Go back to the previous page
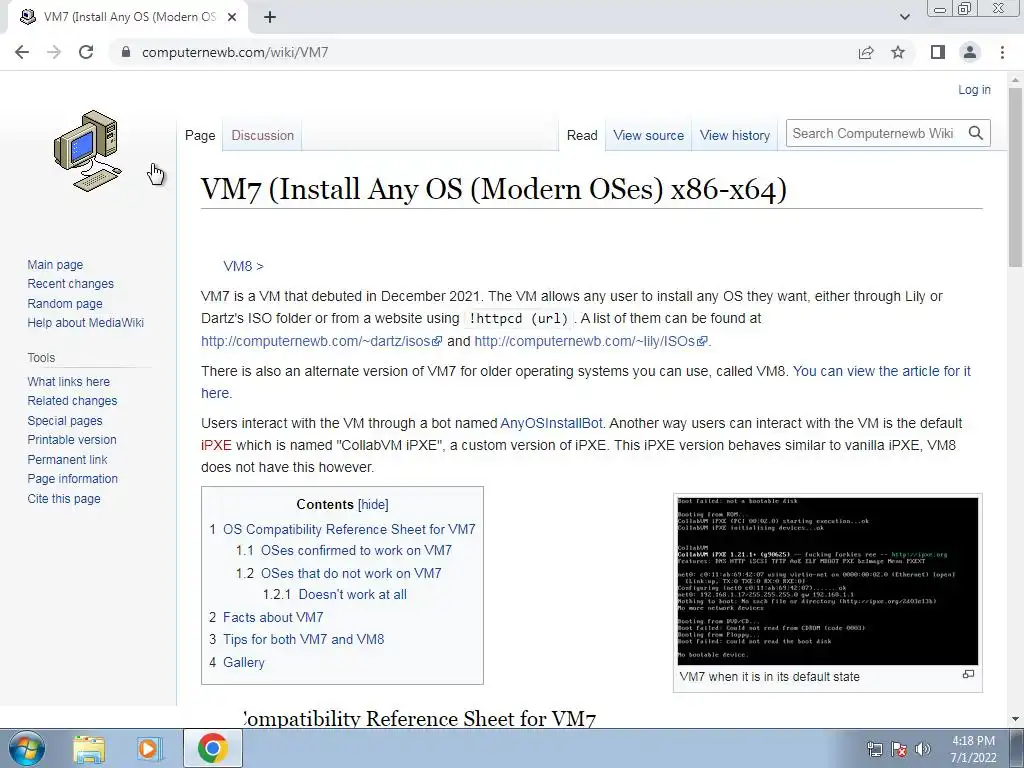The image size is (1024, 768). click(22, 52)
